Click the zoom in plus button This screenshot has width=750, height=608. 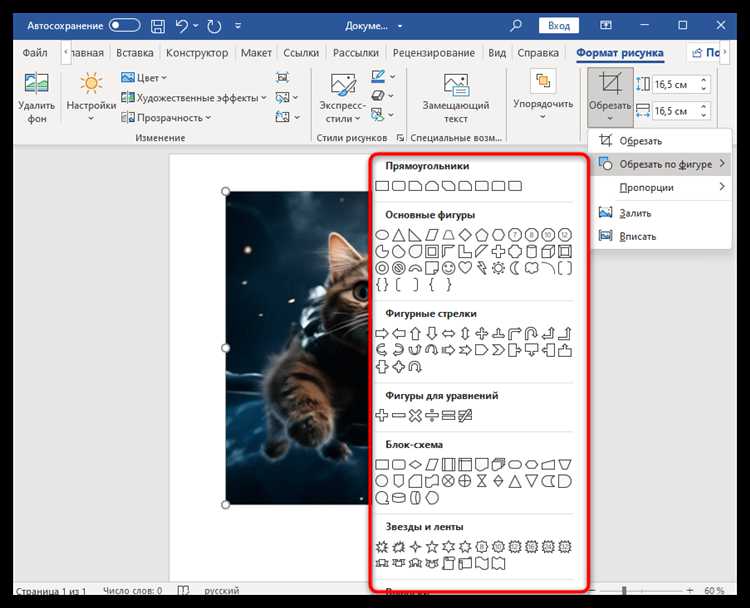coord(689,591)
